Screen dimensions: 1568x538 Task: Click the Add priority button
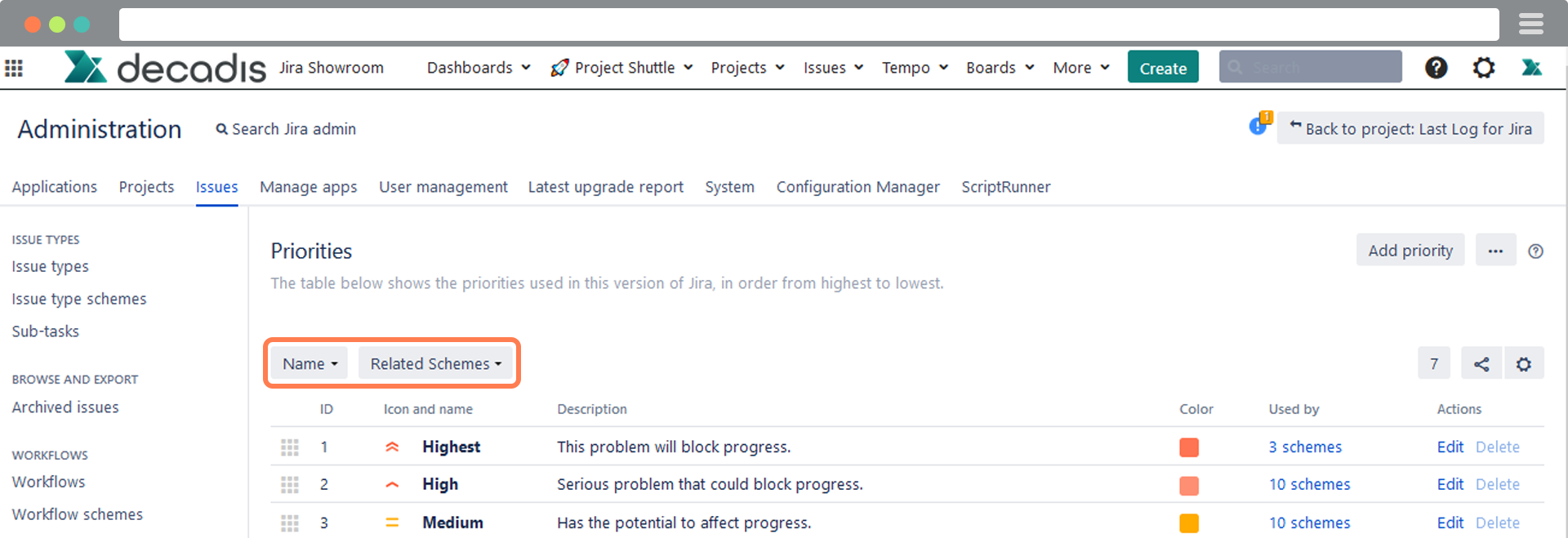click(1410, 251)
